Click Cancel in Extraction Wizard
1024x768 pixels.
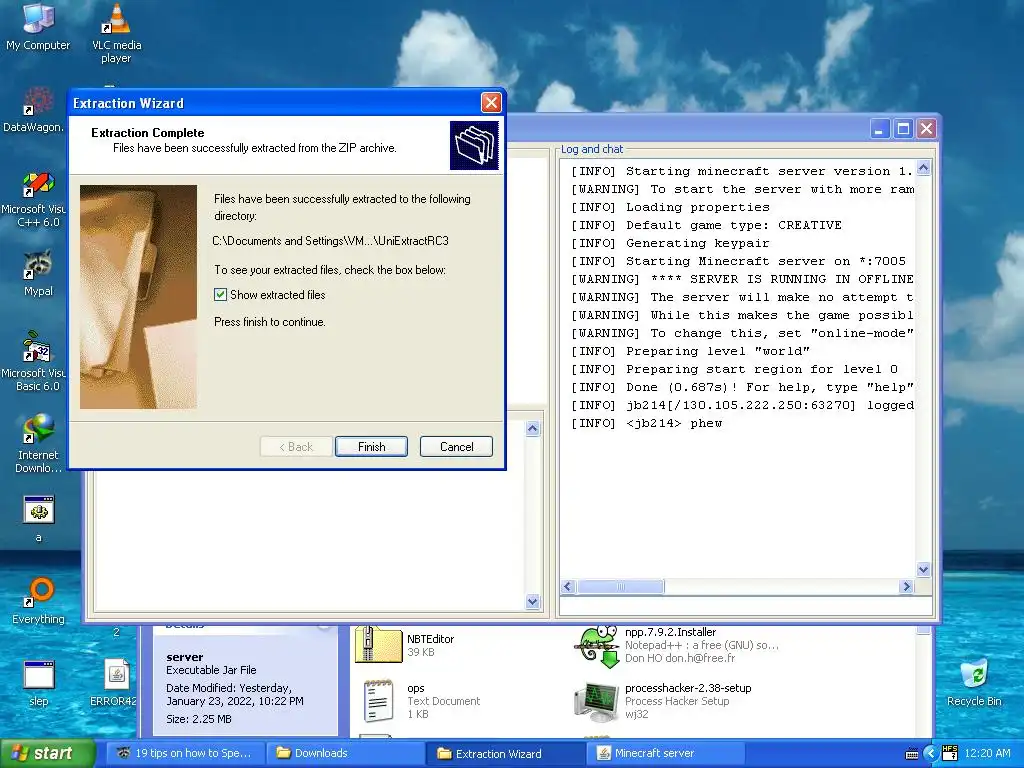pos(456,447)
